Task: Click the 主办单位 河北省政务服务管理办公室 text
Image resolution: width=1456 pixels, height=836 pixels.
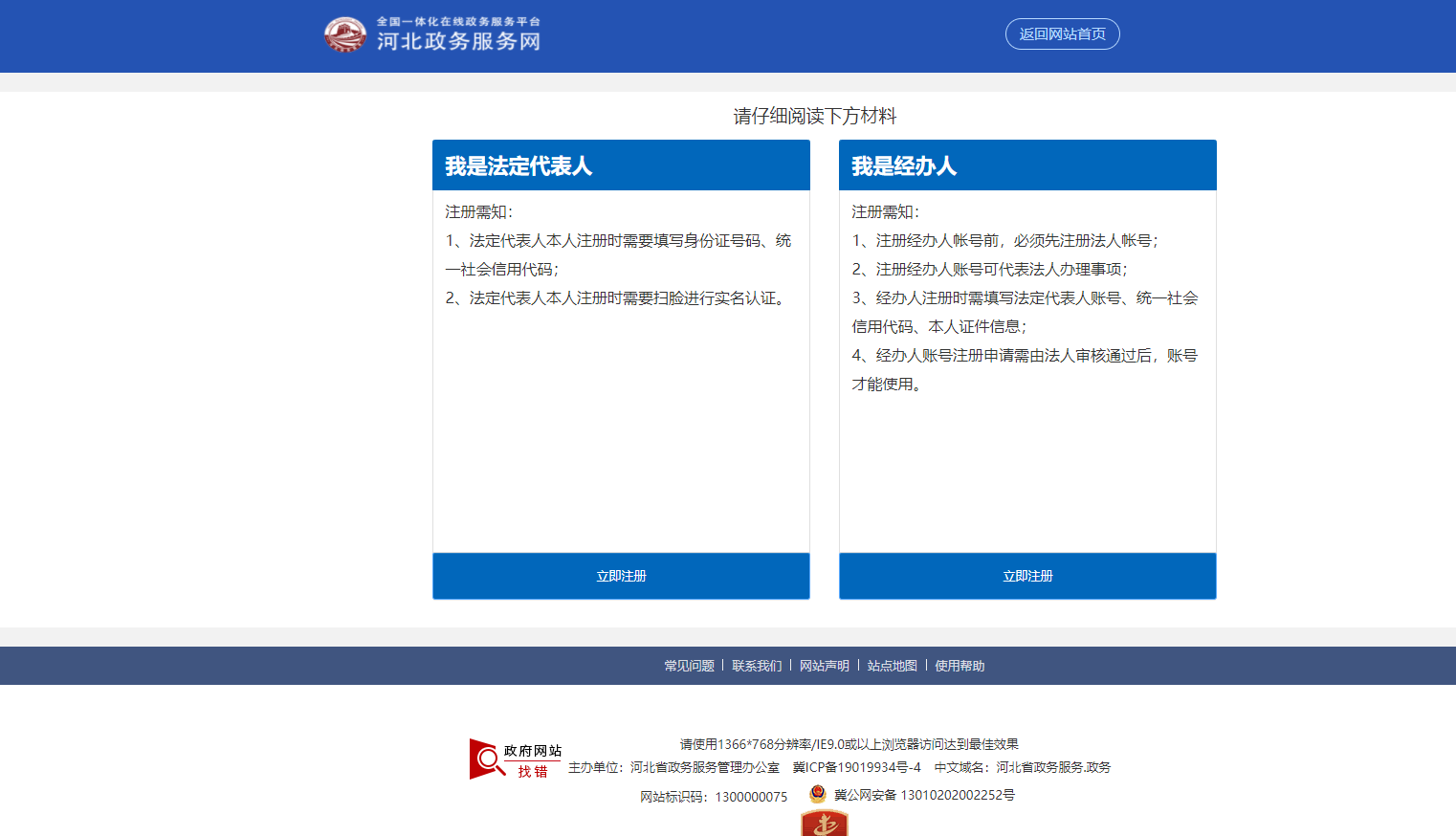Action: tap(673, 767)
